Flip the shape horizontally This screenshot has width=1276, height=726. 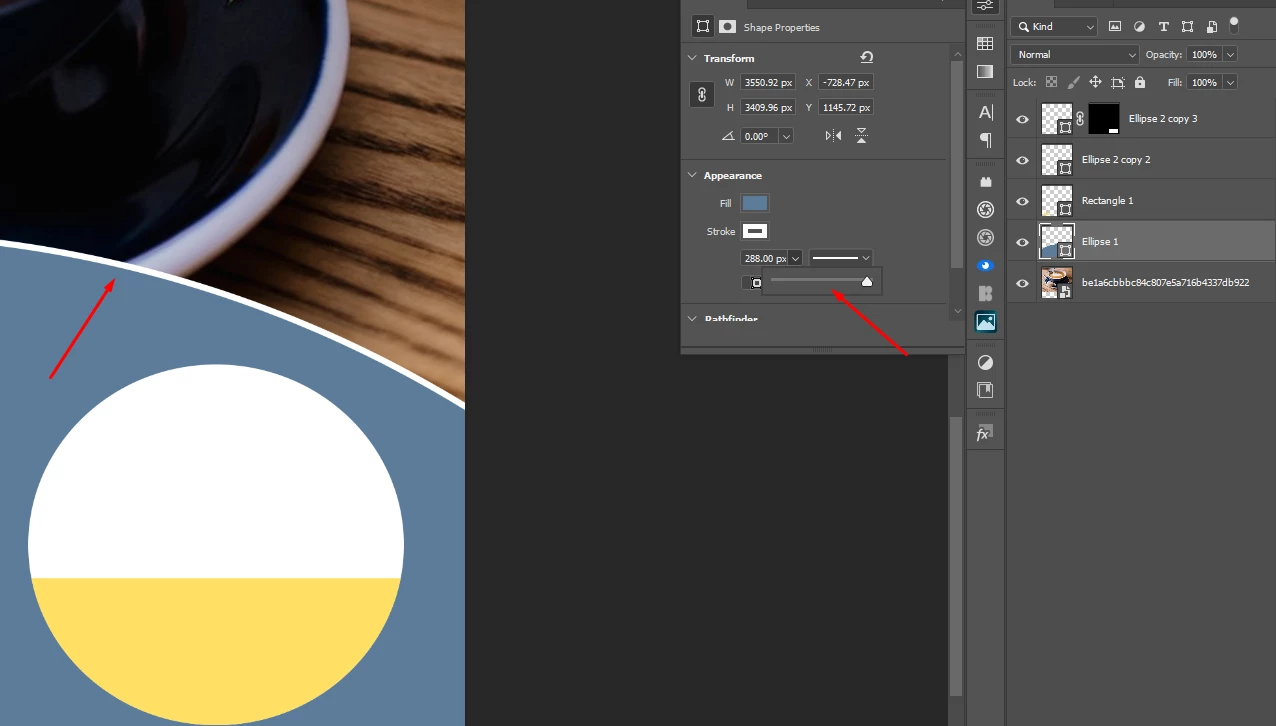pyautogui.click(x=833, y=136)
